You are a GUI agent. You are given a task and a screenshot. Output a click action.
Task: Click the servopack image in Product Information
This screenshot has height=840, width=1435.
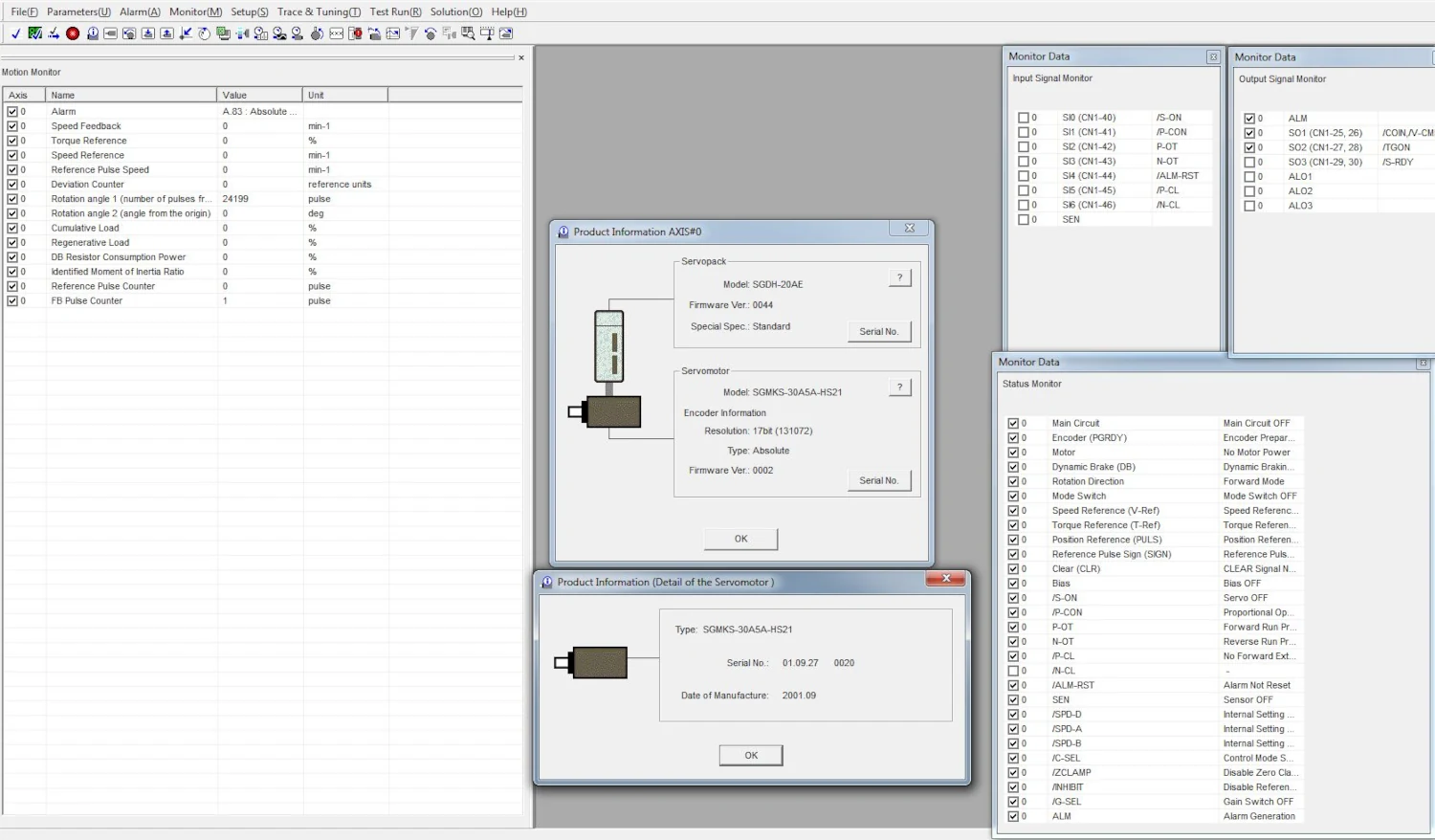(608, 346)
